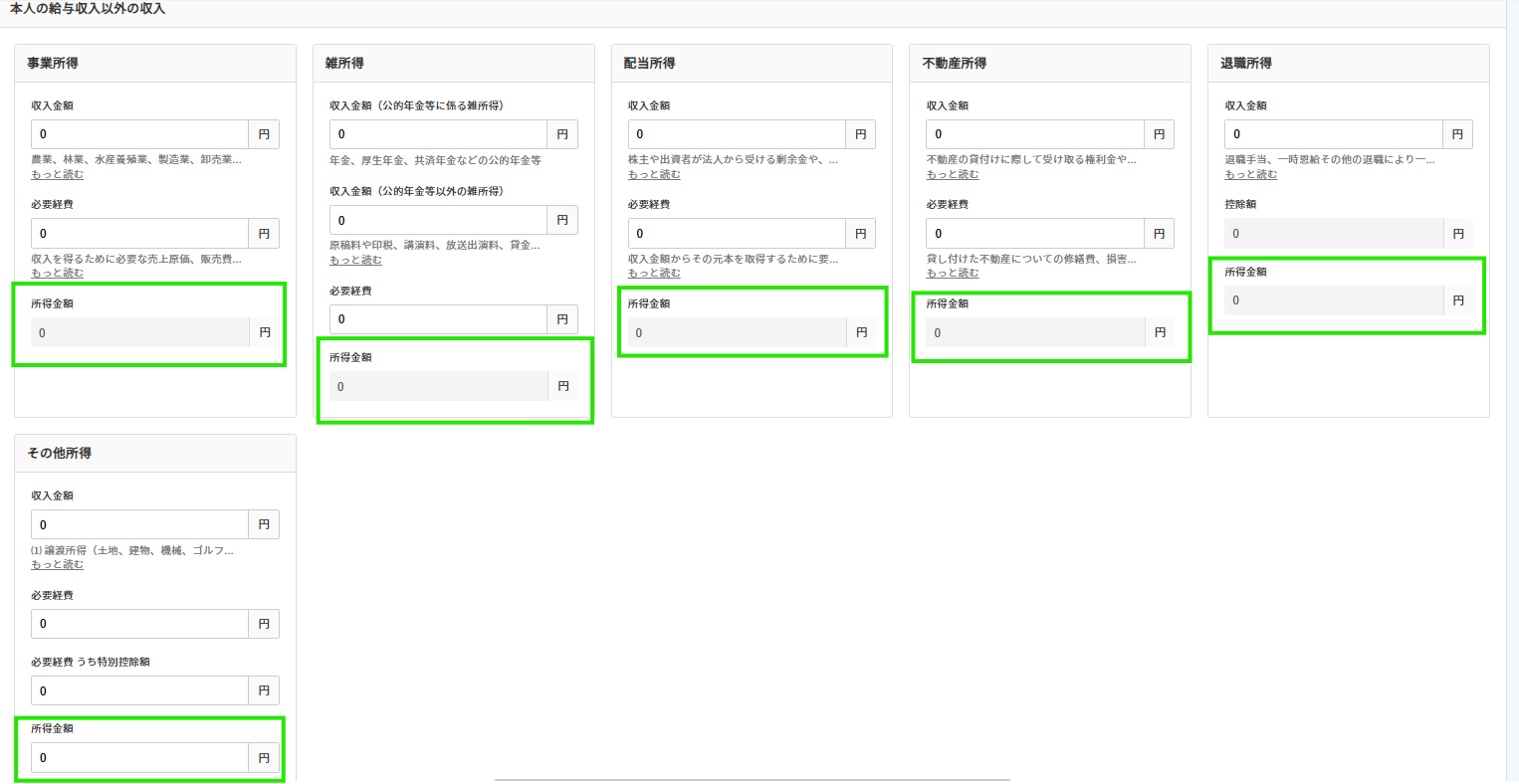Open もっと読む under 事業所得 収入金額
1519x784 pixels.
(57, 174)
